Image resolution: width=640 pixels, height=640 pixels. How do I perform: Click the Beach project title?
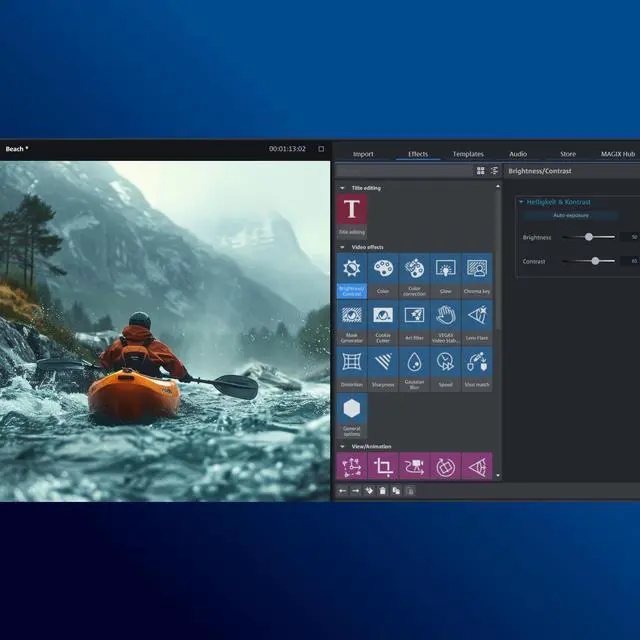pos(17,149)
